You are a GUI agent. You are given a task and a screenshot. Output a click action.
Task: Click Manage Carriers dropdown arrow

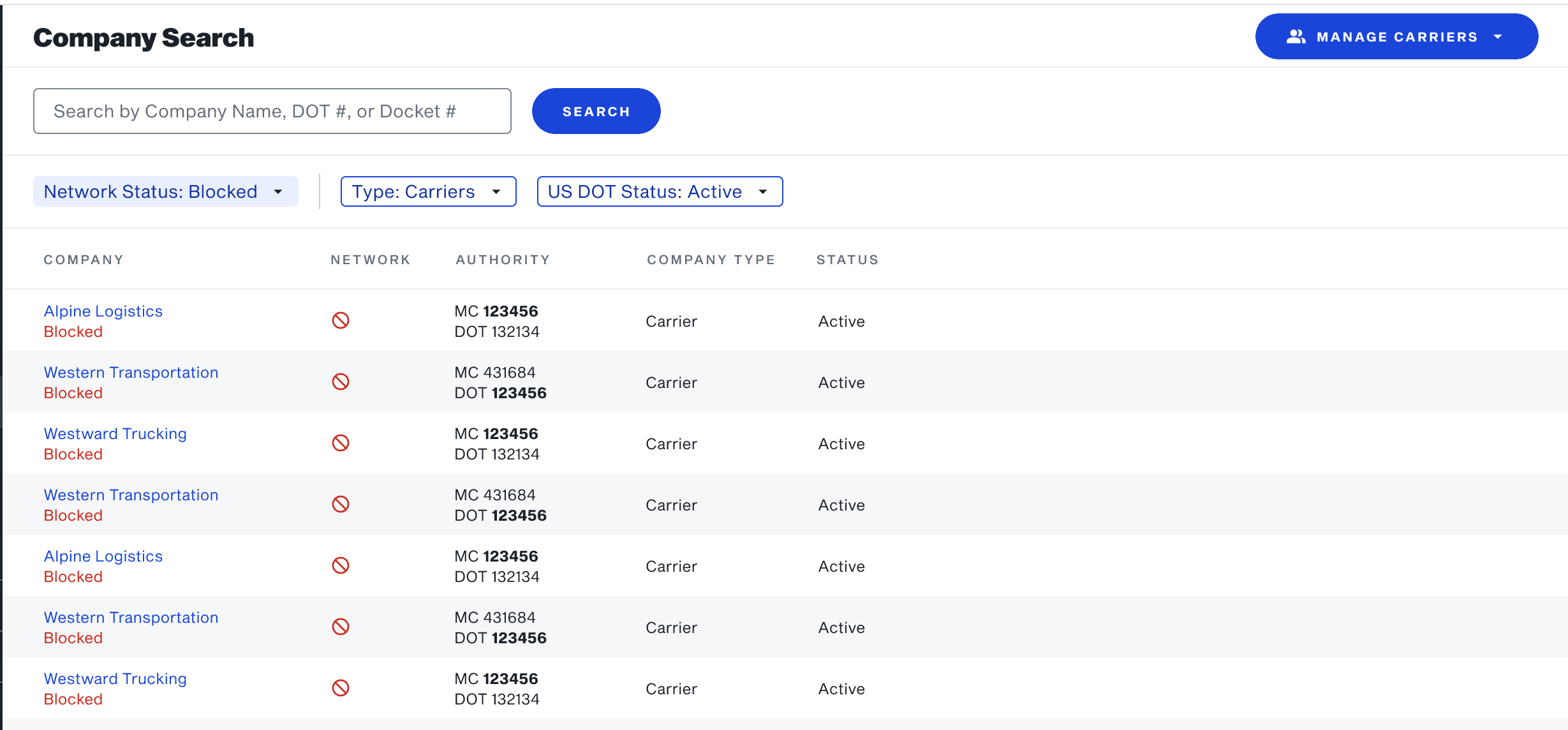click(1498, 37)
